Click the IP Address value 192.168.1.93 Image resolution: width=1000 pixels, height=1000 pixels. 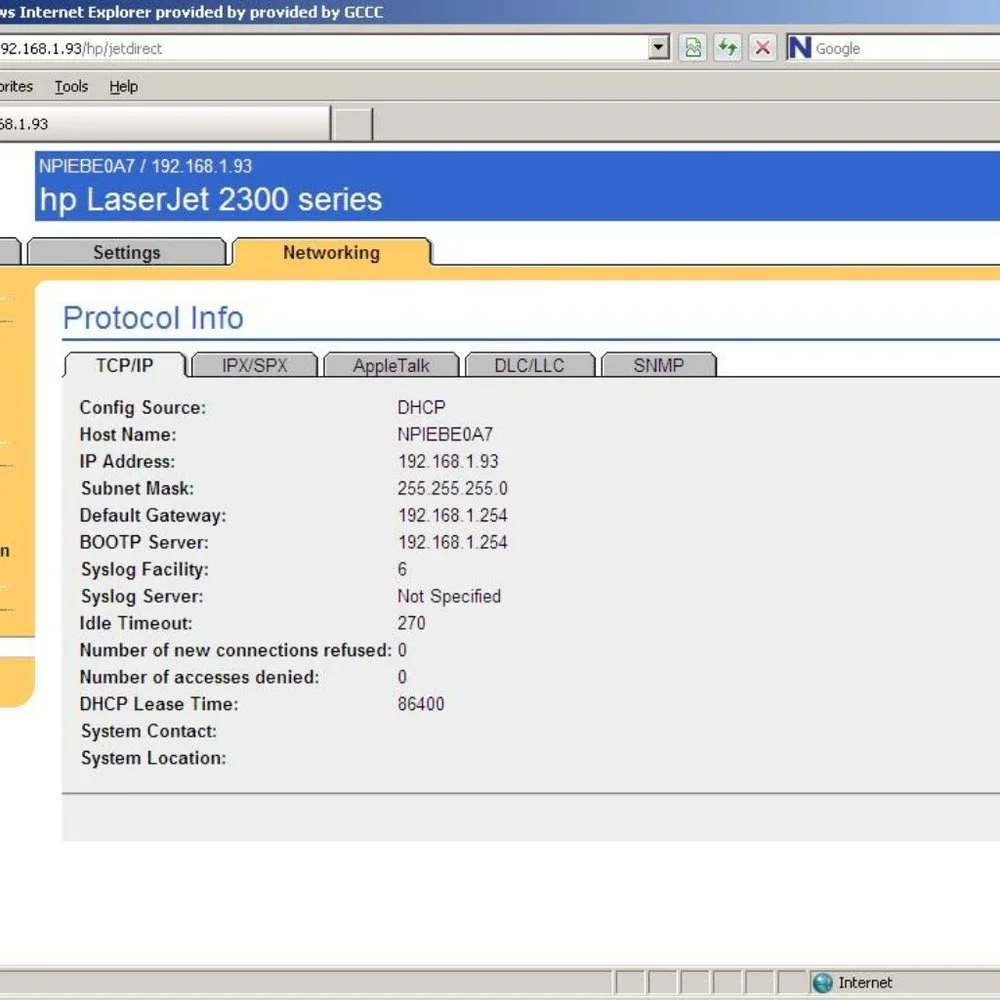point(448,461)
